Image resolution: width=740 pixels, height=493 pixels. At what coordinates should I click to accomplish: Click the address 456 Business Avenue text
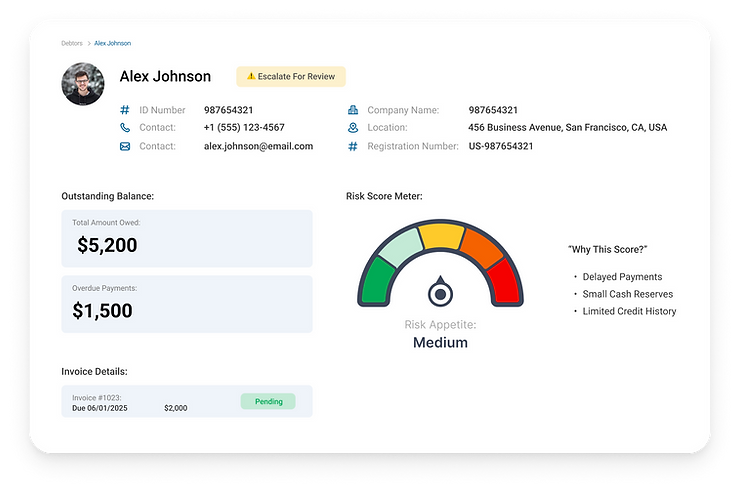[567, 127]
